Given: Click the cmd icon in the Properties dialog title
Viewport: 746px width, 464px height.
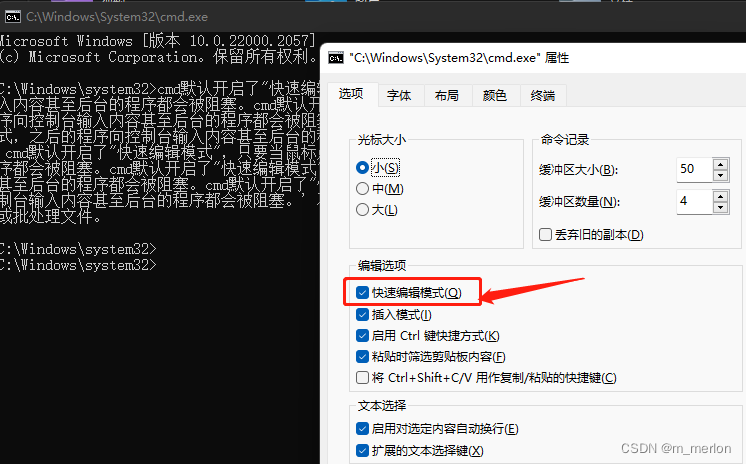Looking at the screenshot, I should tap(336, 58).
